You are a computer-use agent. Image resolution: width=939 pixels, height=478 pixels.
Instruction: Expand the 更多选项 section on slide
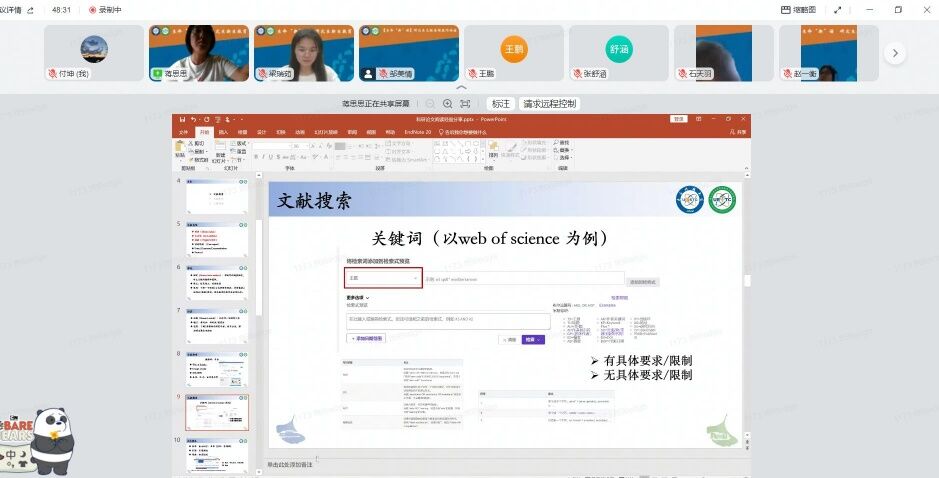pos(358,298)
